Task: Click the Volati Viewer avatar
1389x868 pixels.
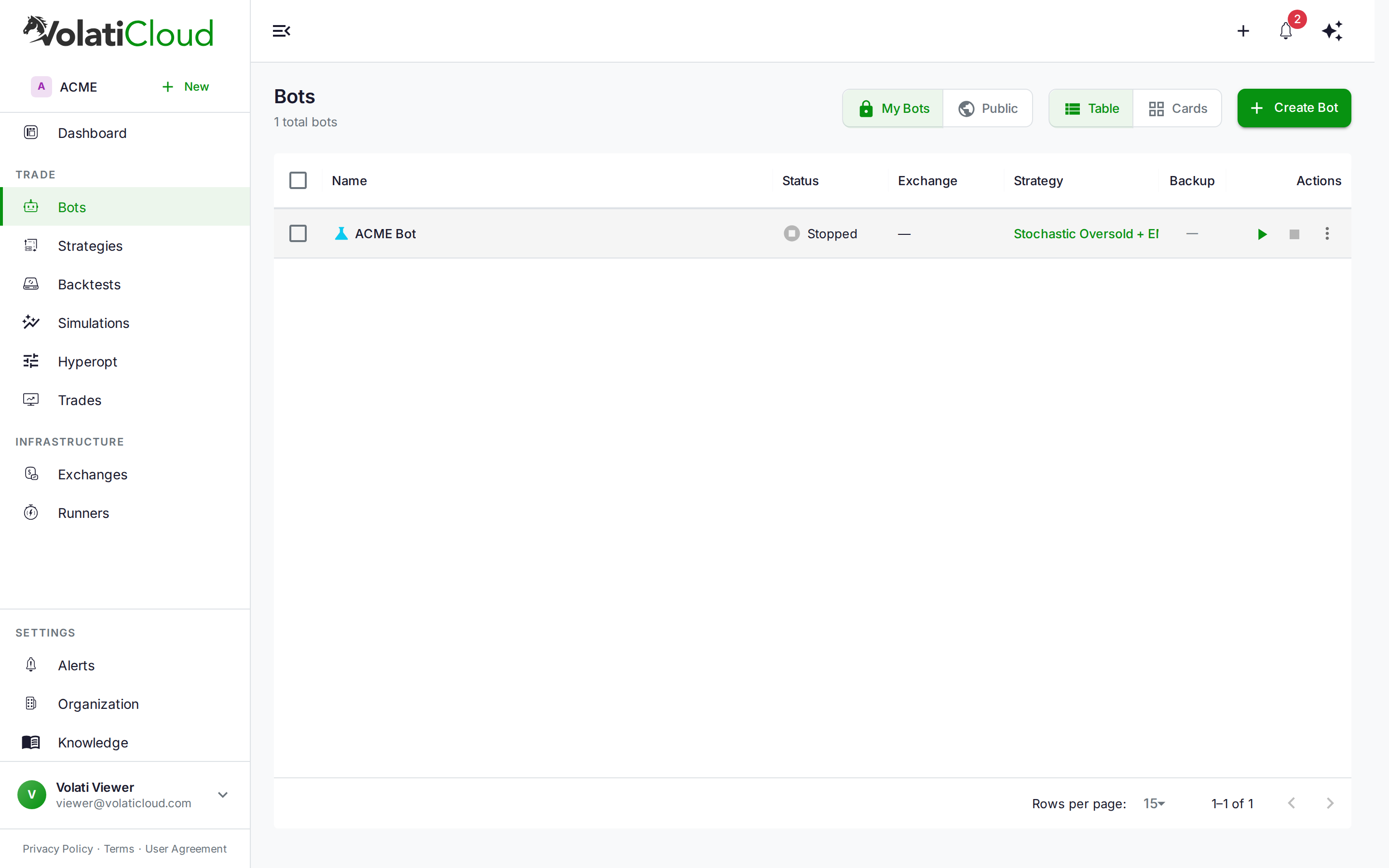Action: tap(31, 795)
